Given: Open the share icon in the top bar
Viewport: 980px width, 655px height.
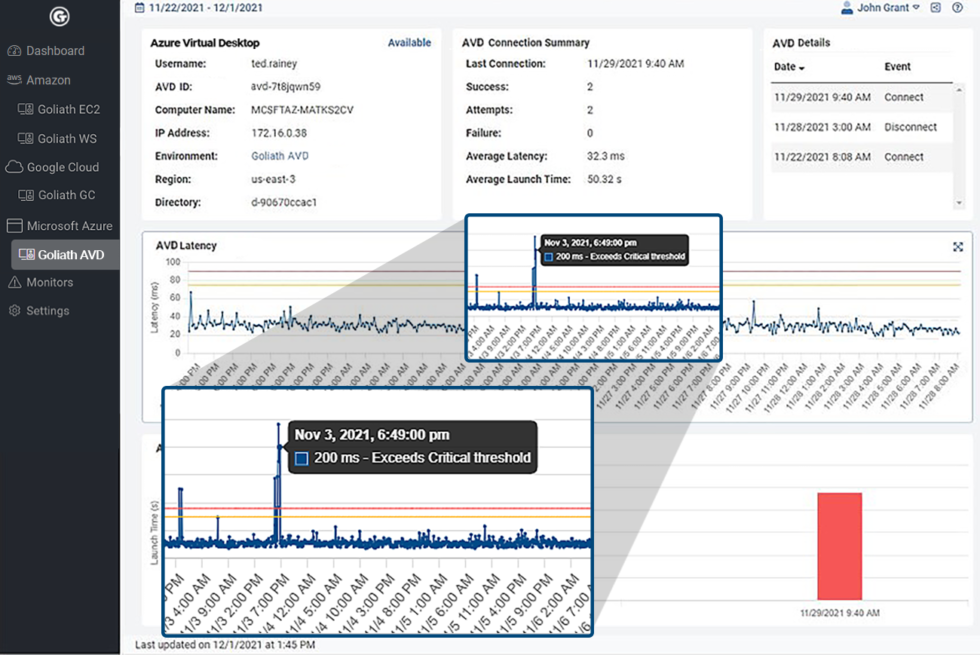Looking at the screenshot, I should click(x=934, y=8).
